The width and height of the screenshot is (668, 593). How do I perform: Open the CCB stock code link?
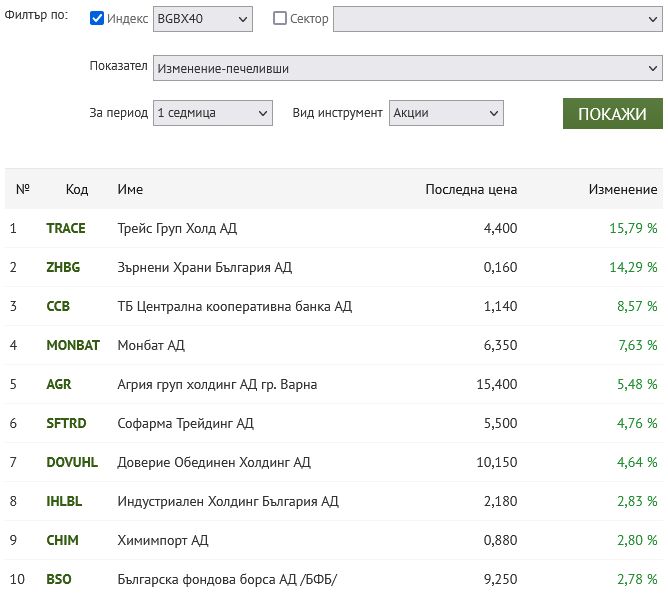(58, 306)
